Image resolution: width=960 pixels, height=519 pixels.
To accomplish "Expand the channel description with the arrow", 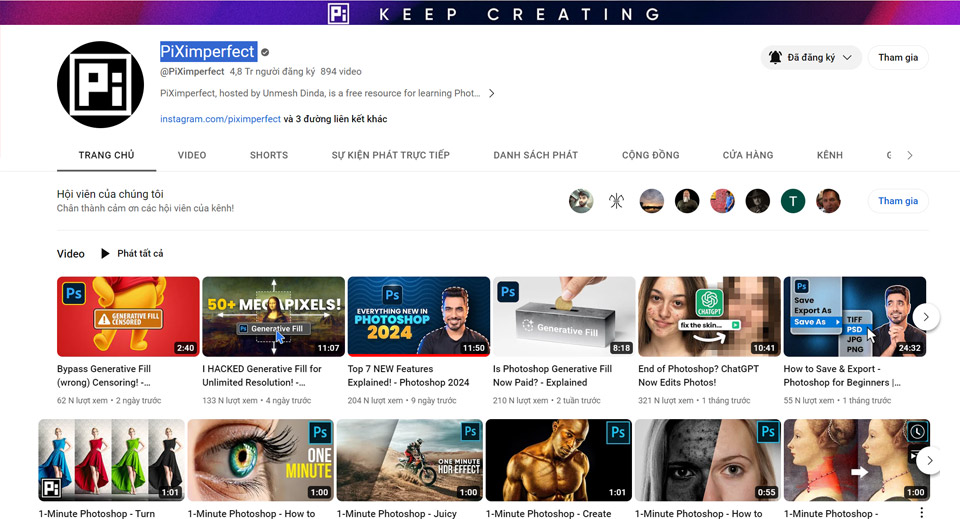I will [491, 94].
